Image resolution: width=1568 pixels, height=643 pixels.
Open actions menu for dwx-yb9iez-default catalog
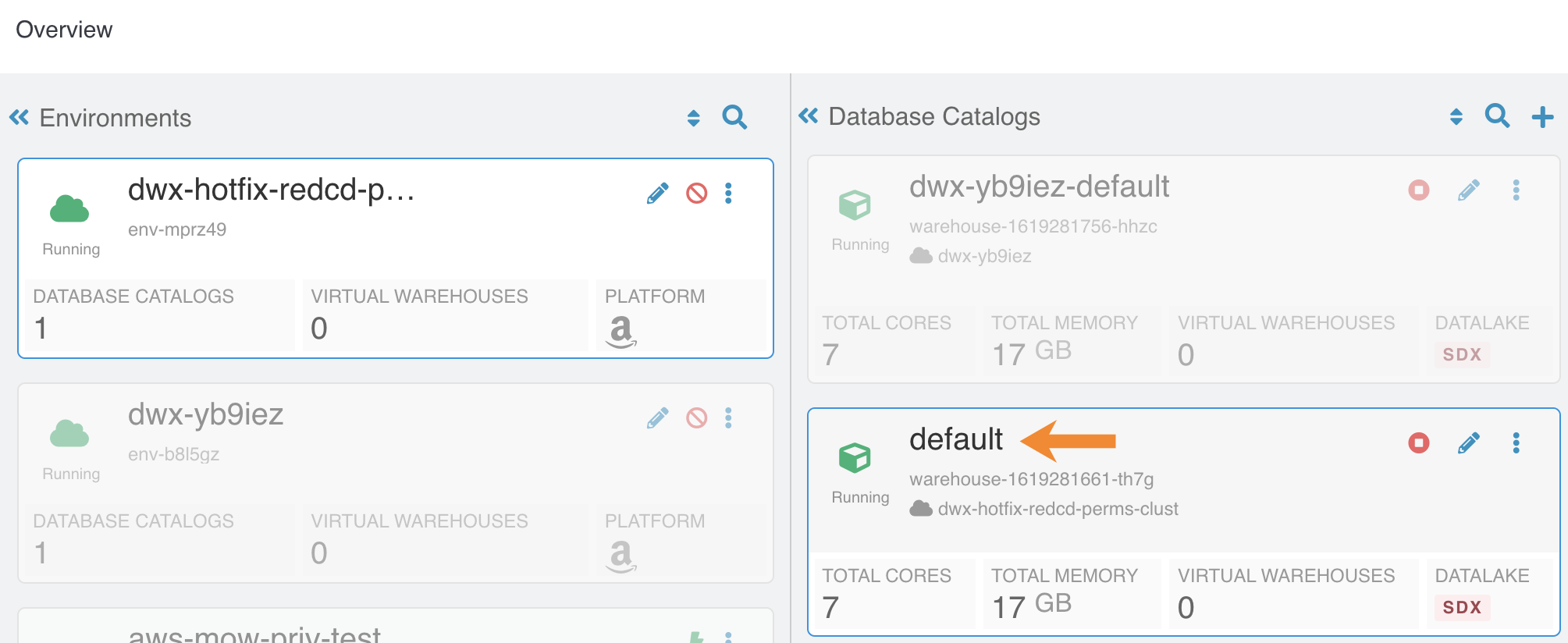[x=1516, y=190]
